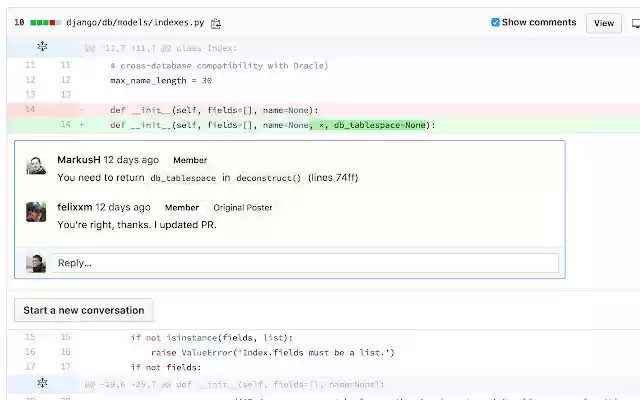Click the Member badge next to felixxm
The image size is (640, 400).
coord(182,207)
